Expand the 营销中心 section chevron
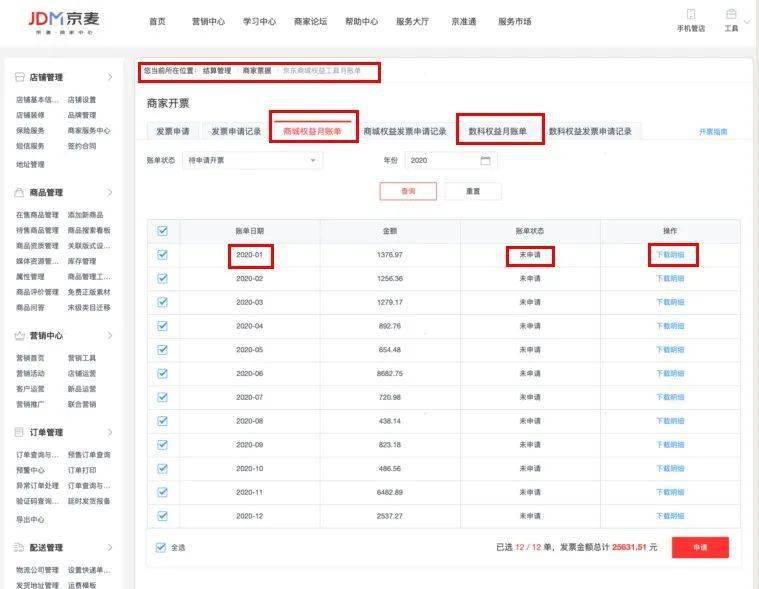 click(x=109, y=336)
